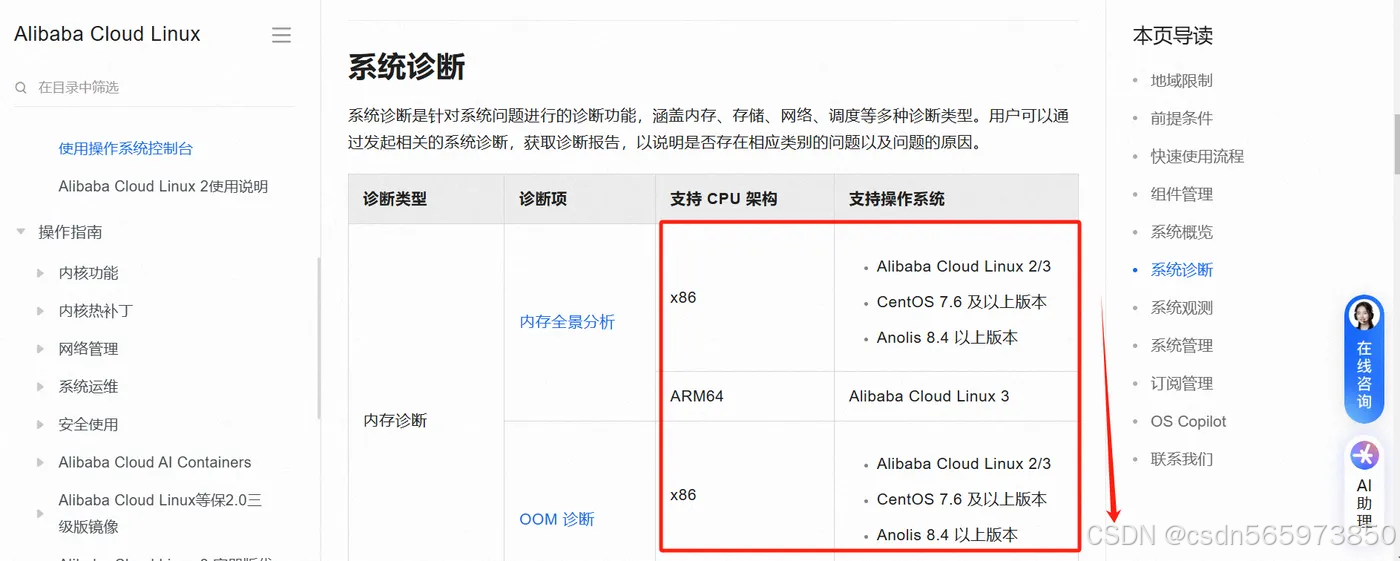
Task: Jump to 快速使用流程 in page guide
Action: 1197,156
